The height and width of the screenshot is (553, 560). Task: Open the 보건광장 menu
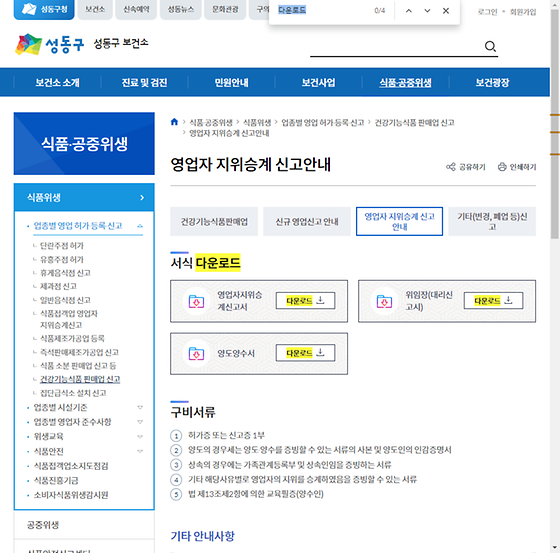pyautogui.click(x=492, y=83)
